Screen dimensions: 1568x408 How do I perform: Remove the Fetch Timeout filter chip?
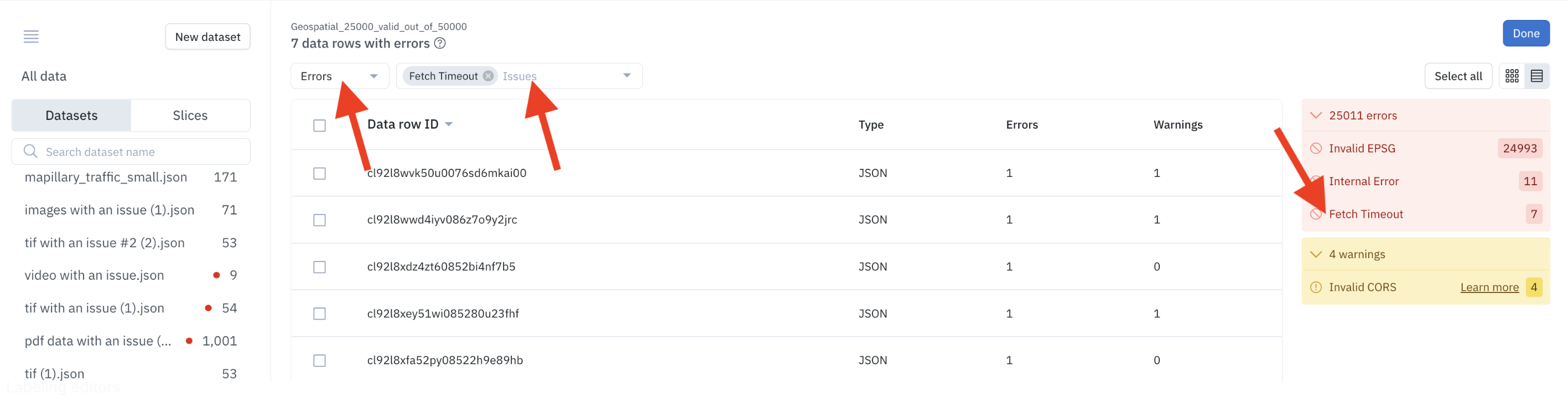488,76
